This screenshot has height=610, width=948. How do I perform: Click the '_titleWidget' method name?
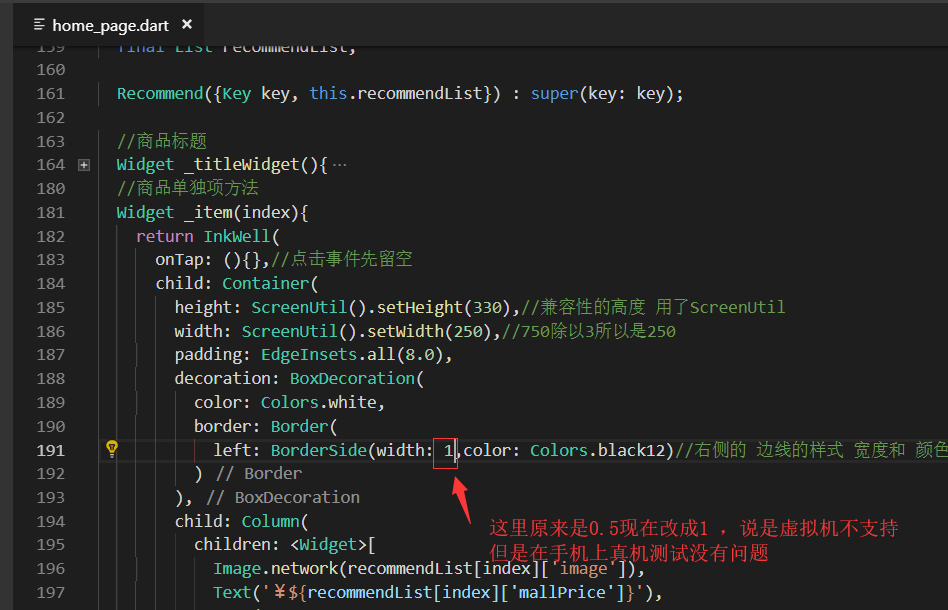pyautogui.click(x=242, y=164)
